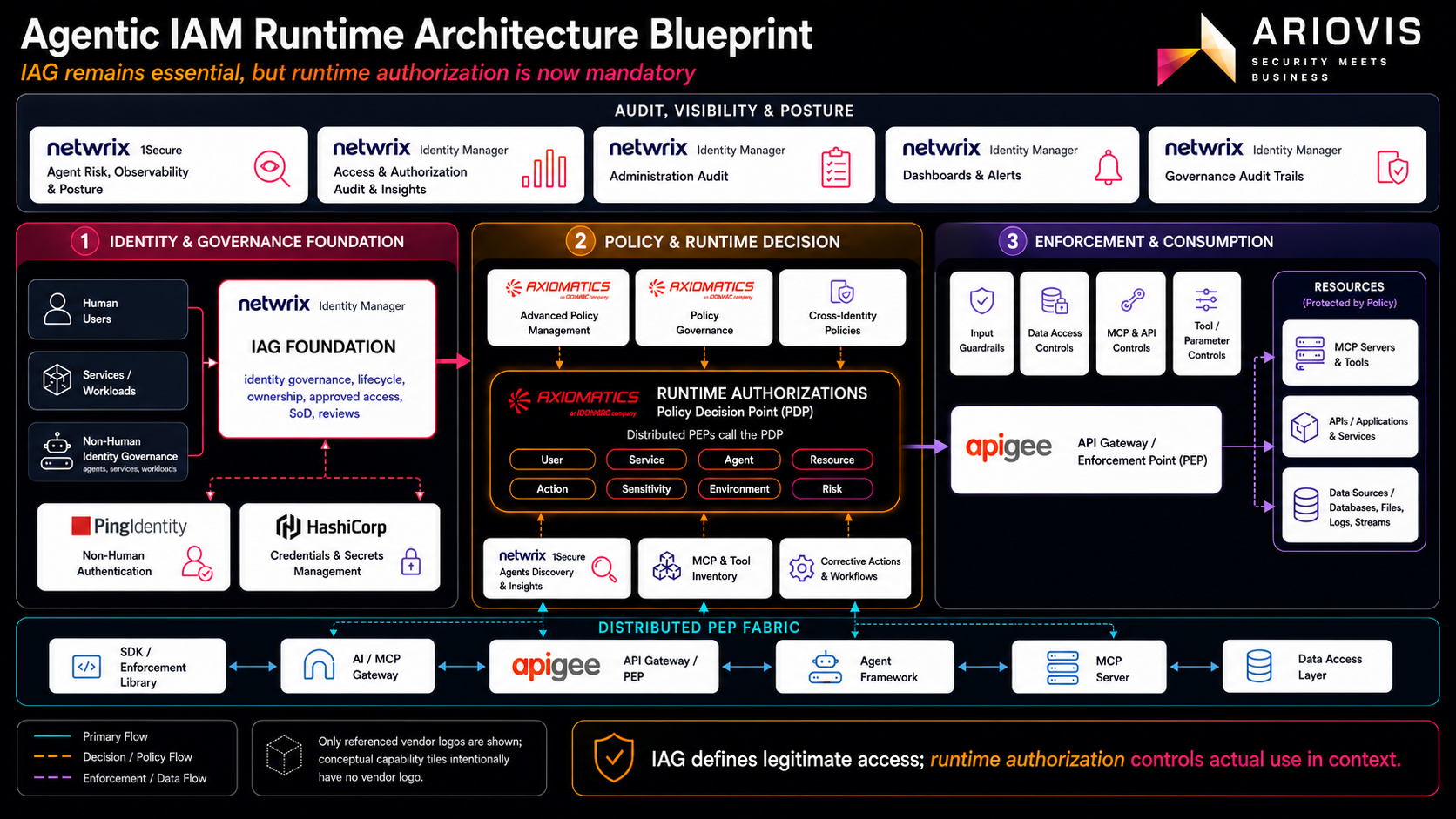Viewport: 1456px width, 819px height.
Task: Click the cube icon for MCP & Tool Inventory
Action: tap(667, 567)
